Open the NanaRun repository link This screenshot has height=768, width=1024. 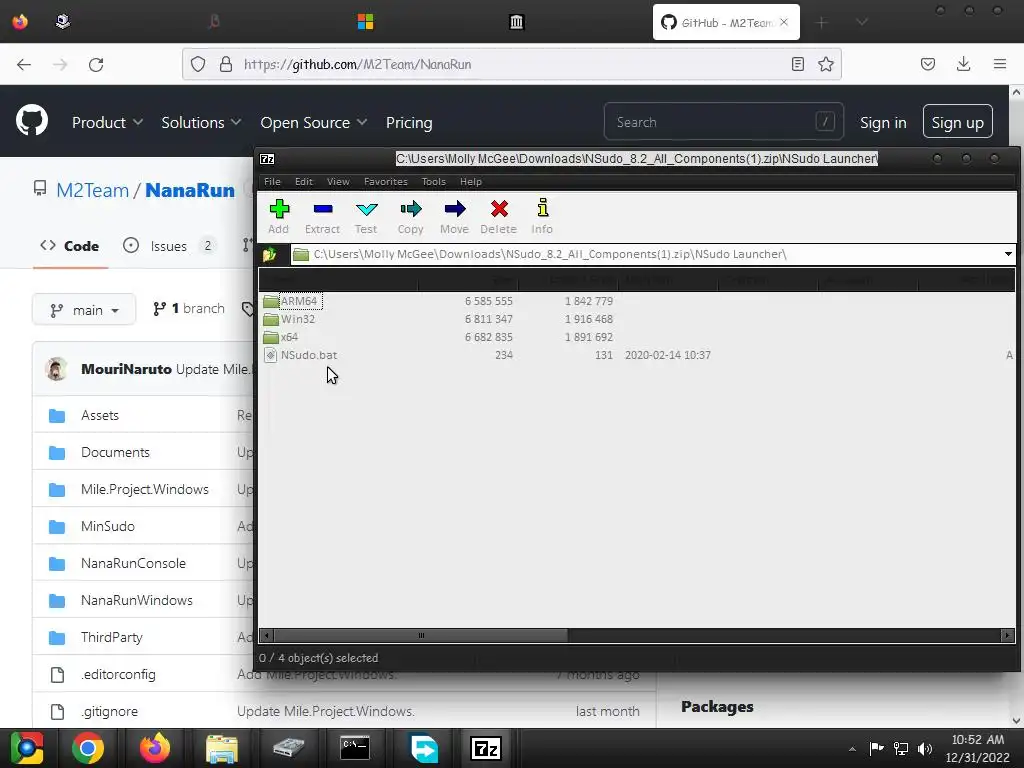click(x=189, y=190)
